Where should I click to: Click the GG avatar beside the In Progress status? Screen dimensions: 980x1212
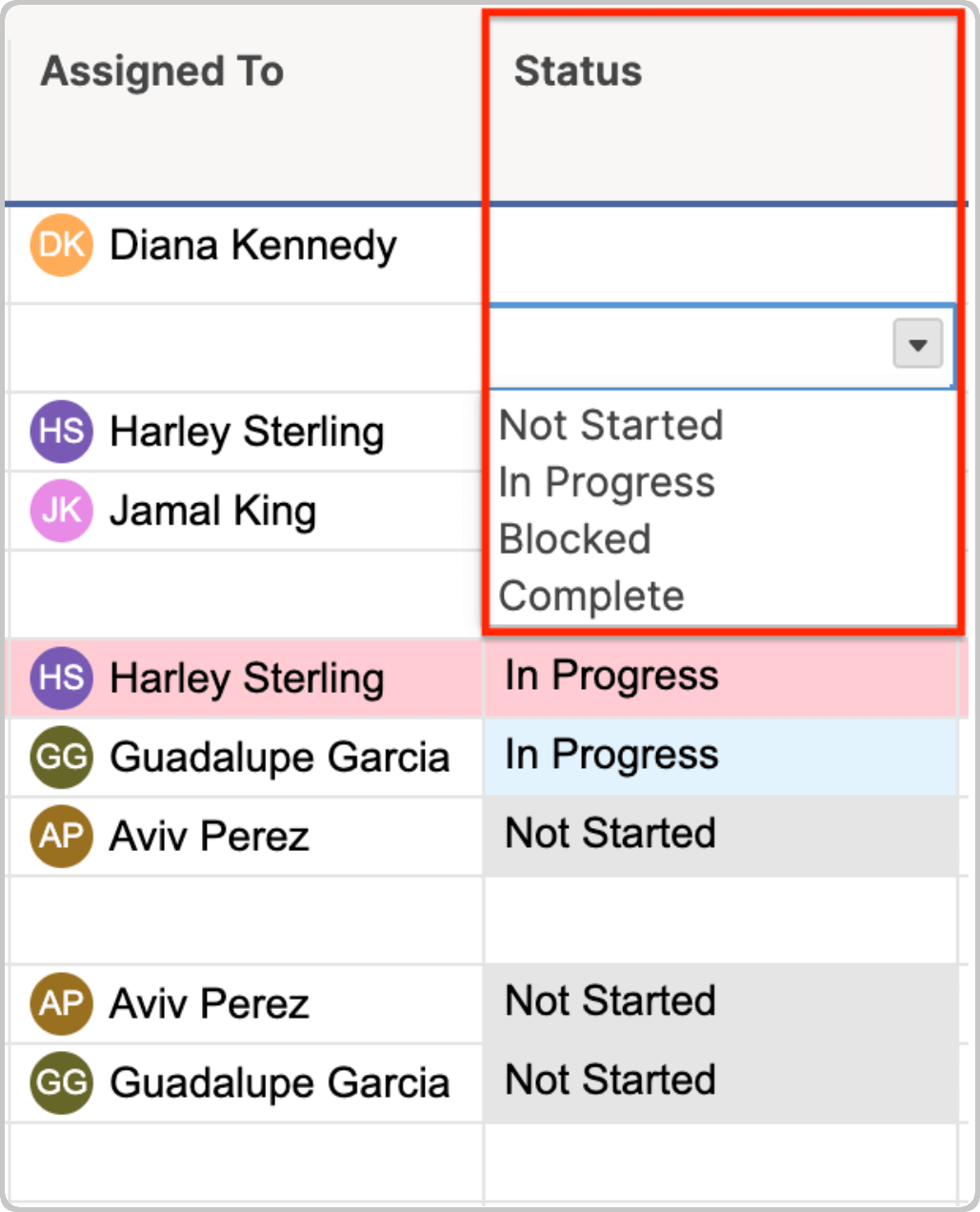click(x=62, y=757)
